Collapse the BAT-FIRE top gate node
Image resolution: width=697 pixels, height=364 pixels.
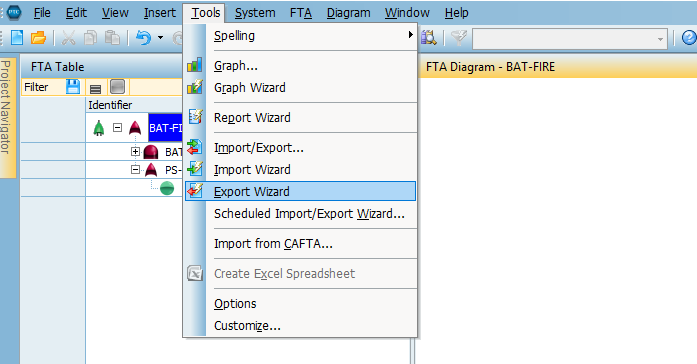pyautogui.click(x=117, y=128)
